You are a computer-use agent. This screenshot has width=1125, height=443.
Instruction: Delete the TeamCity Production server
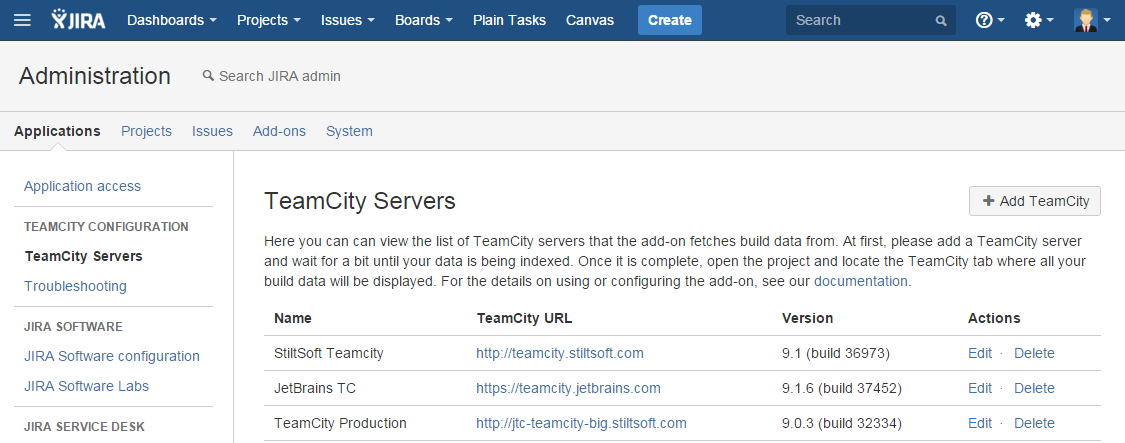point(1034,423)
